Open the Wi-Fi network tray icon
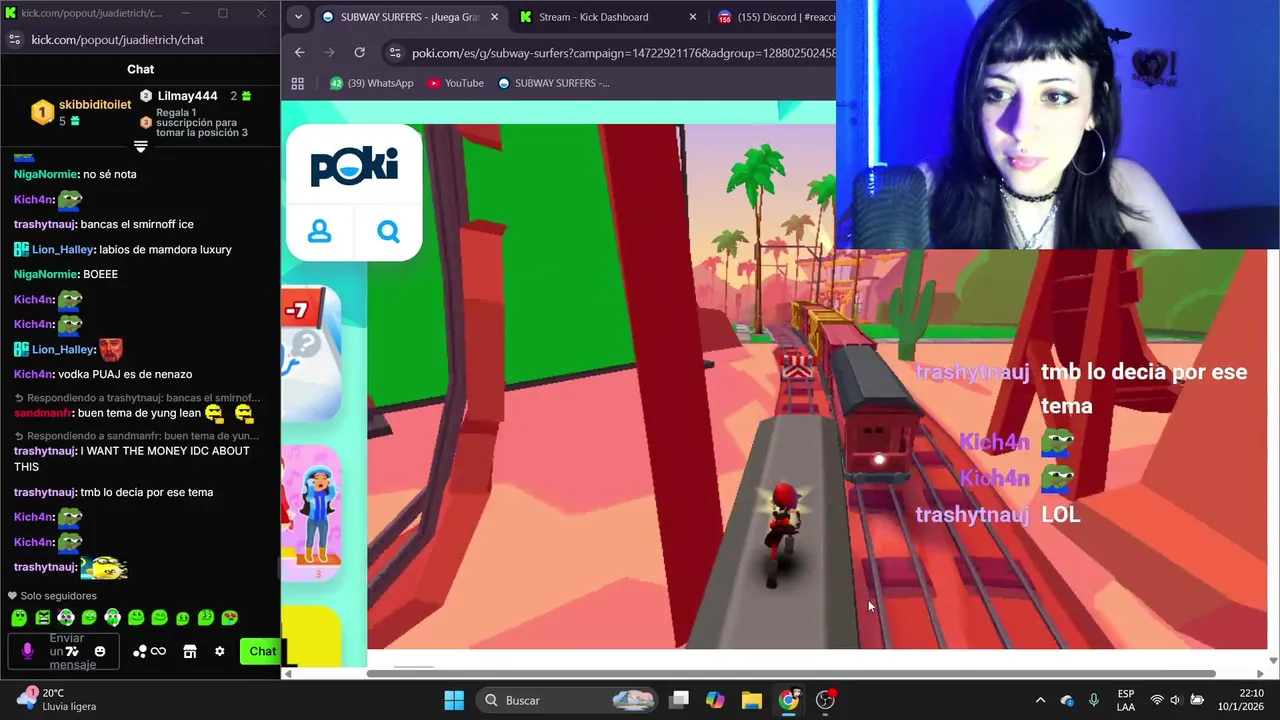The height and width of the screenshot is (720, 1280). 1157,700
